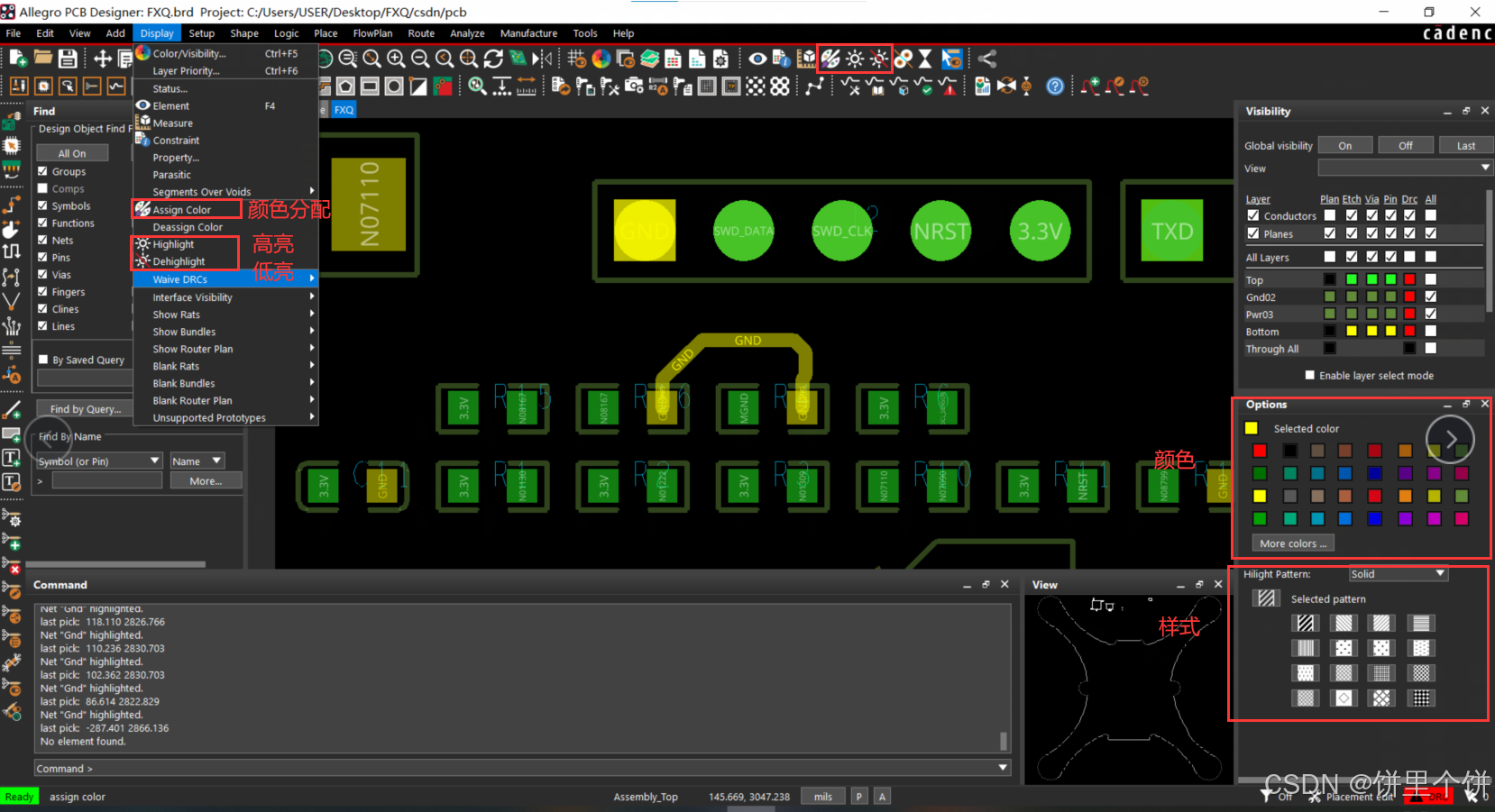Screen dimensions: 1495x812
Task: Toggle the Pins checkbox
Action: 42,257
